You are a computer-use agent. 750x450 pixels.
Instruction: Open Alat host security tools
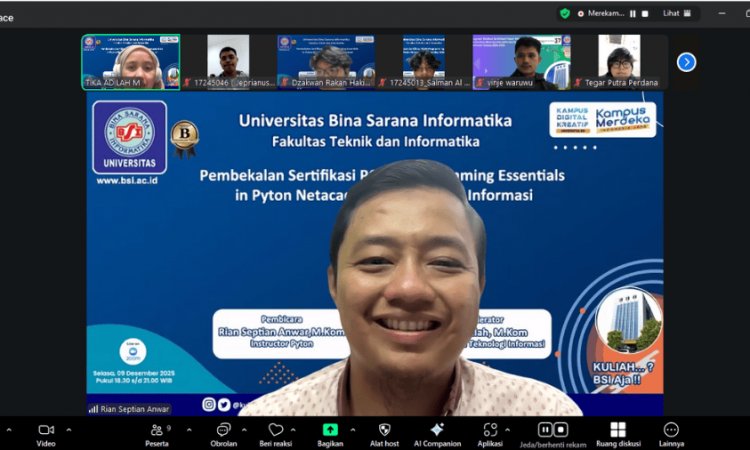pyautogui.click(x=384, y=434)
